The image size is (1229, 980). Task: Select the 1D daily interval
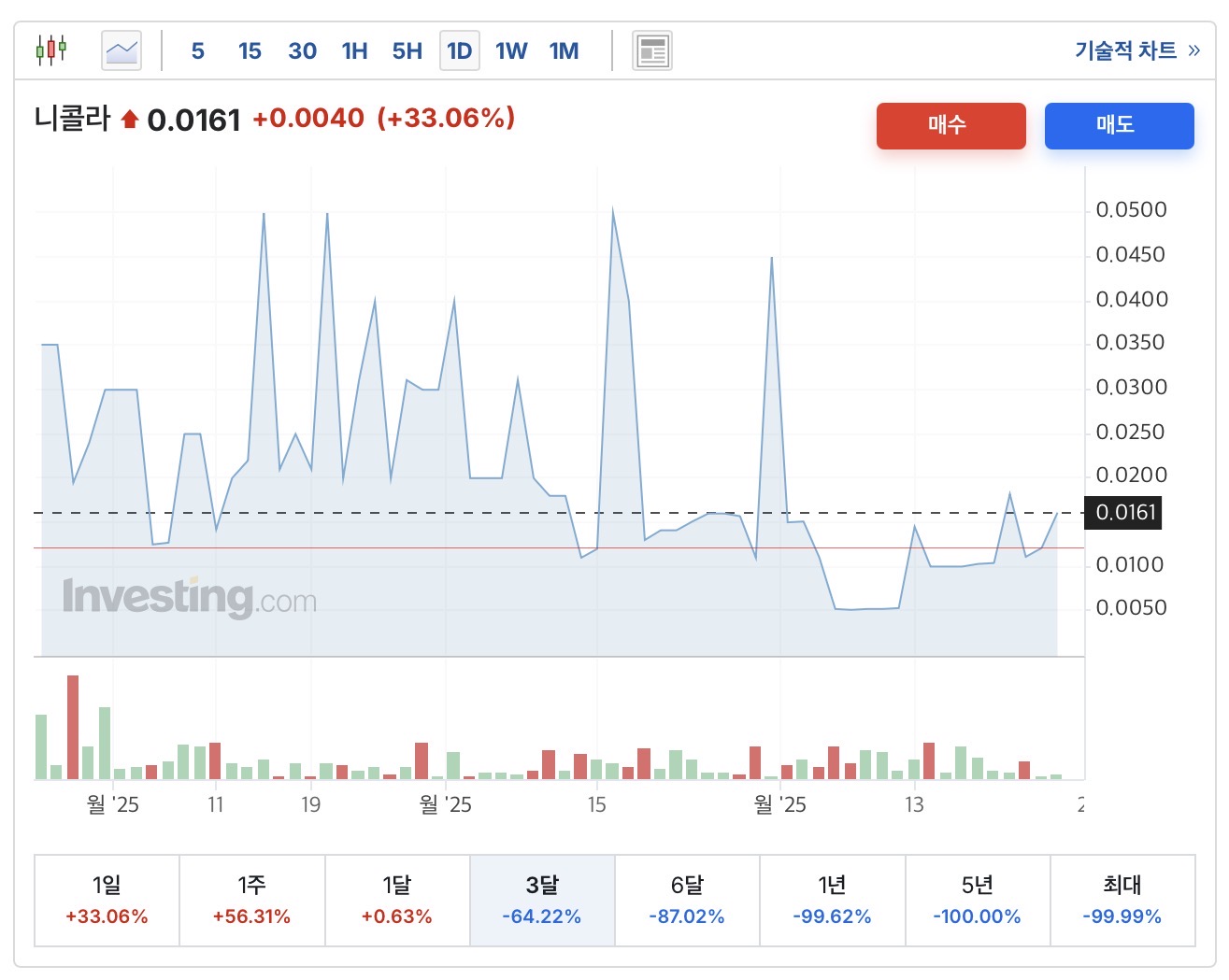pos(459,50)
